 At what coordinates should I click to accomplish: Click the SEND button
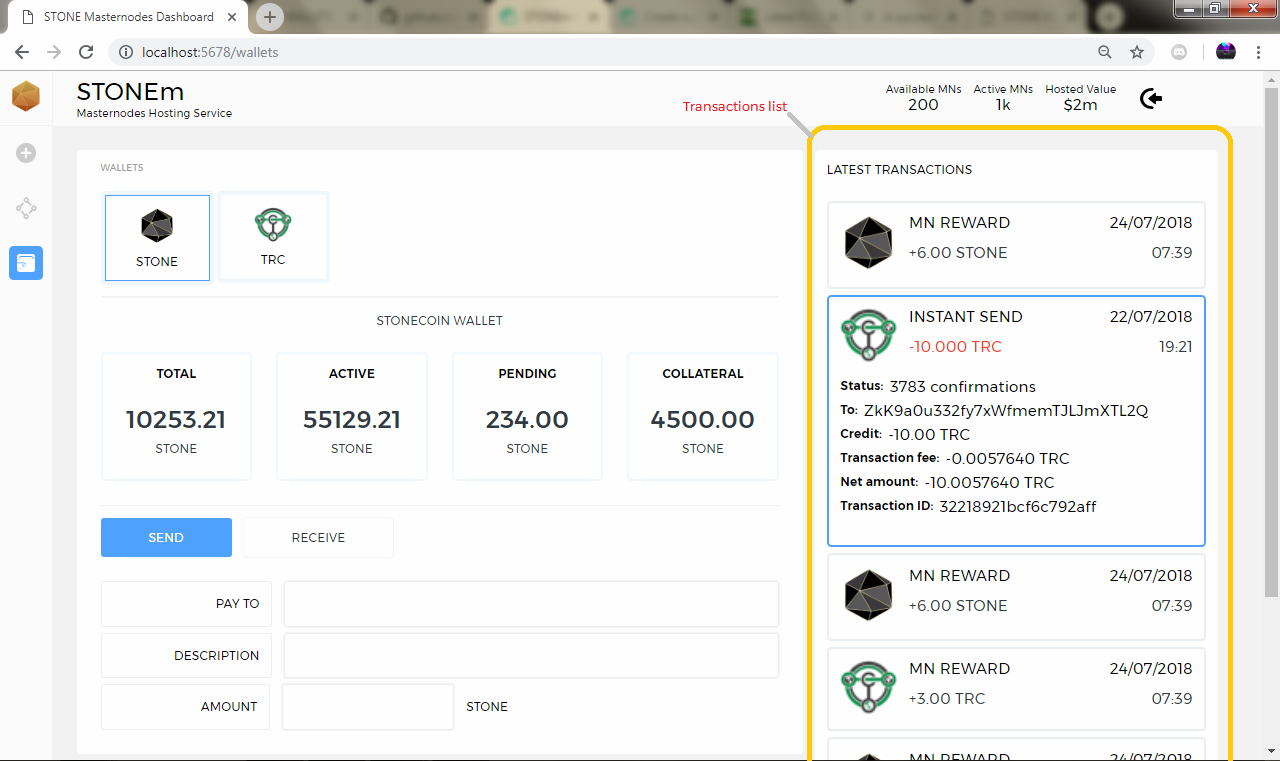tap(166, 537)
